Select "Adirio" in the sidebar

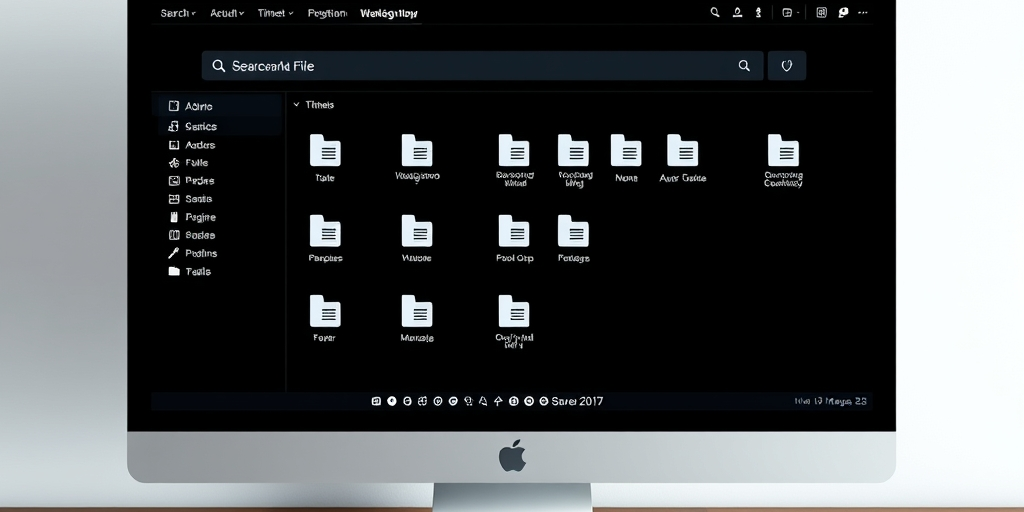click(219, 106)
